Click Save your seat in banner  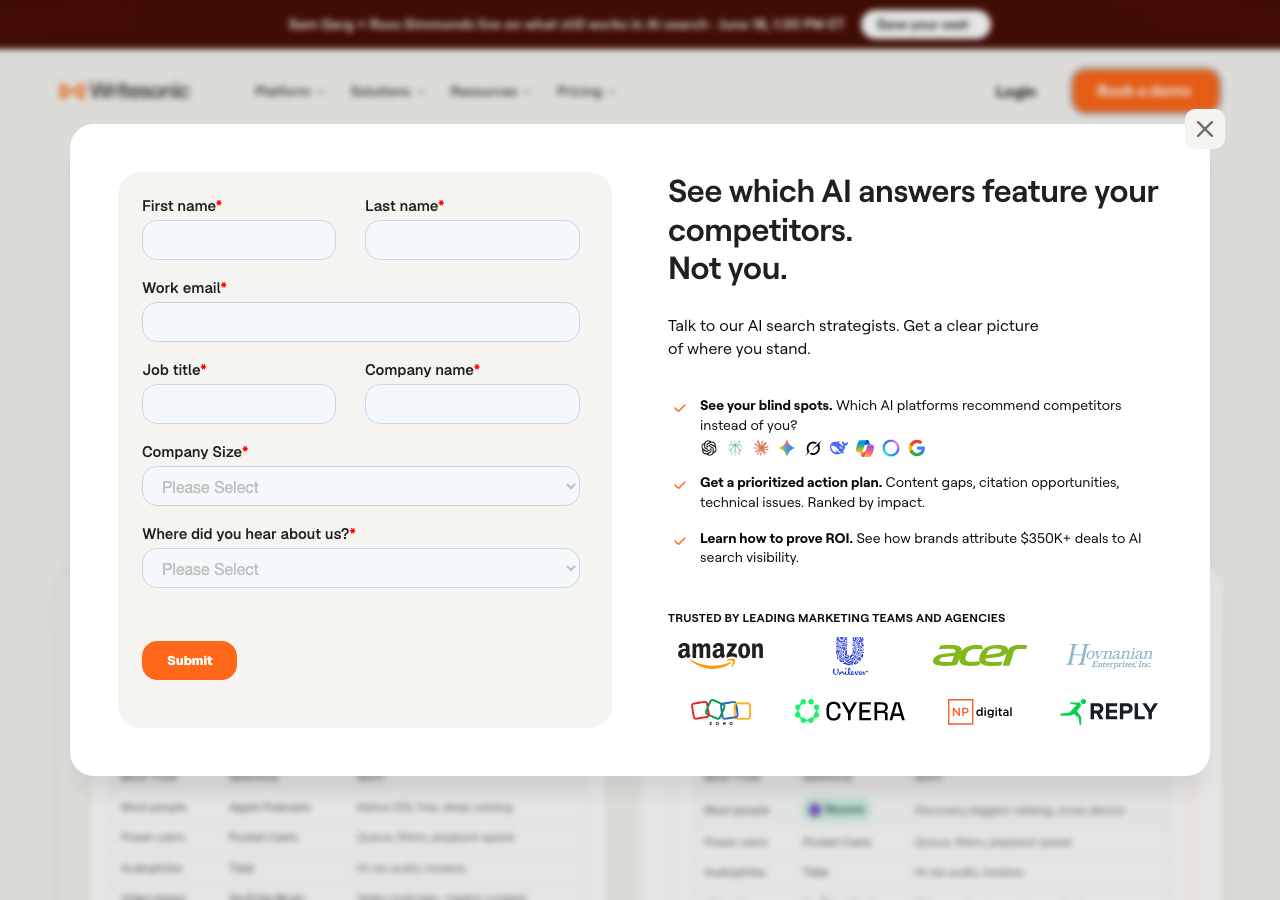coord(925,24)
